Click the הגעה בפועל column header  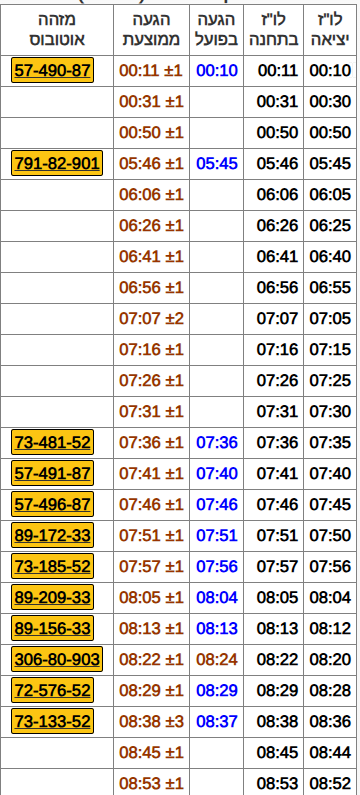217,29
